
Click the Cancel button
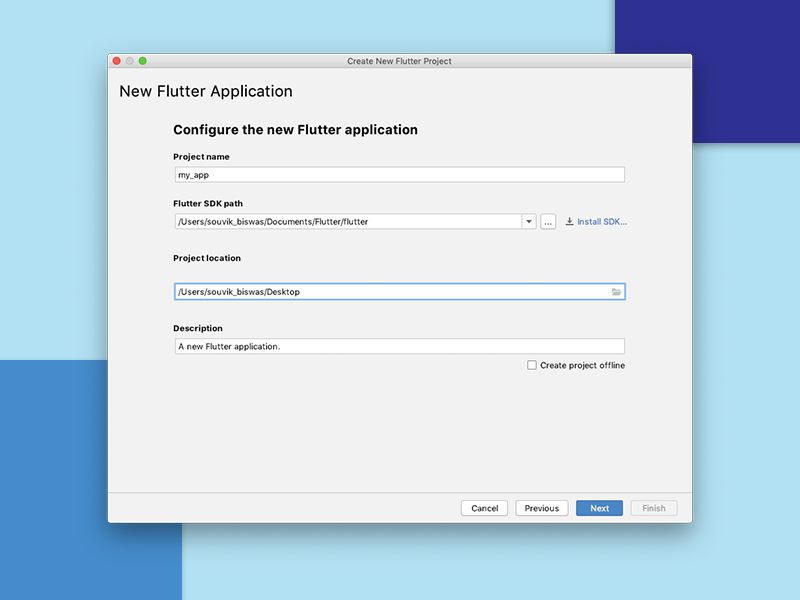pos(484,508)
